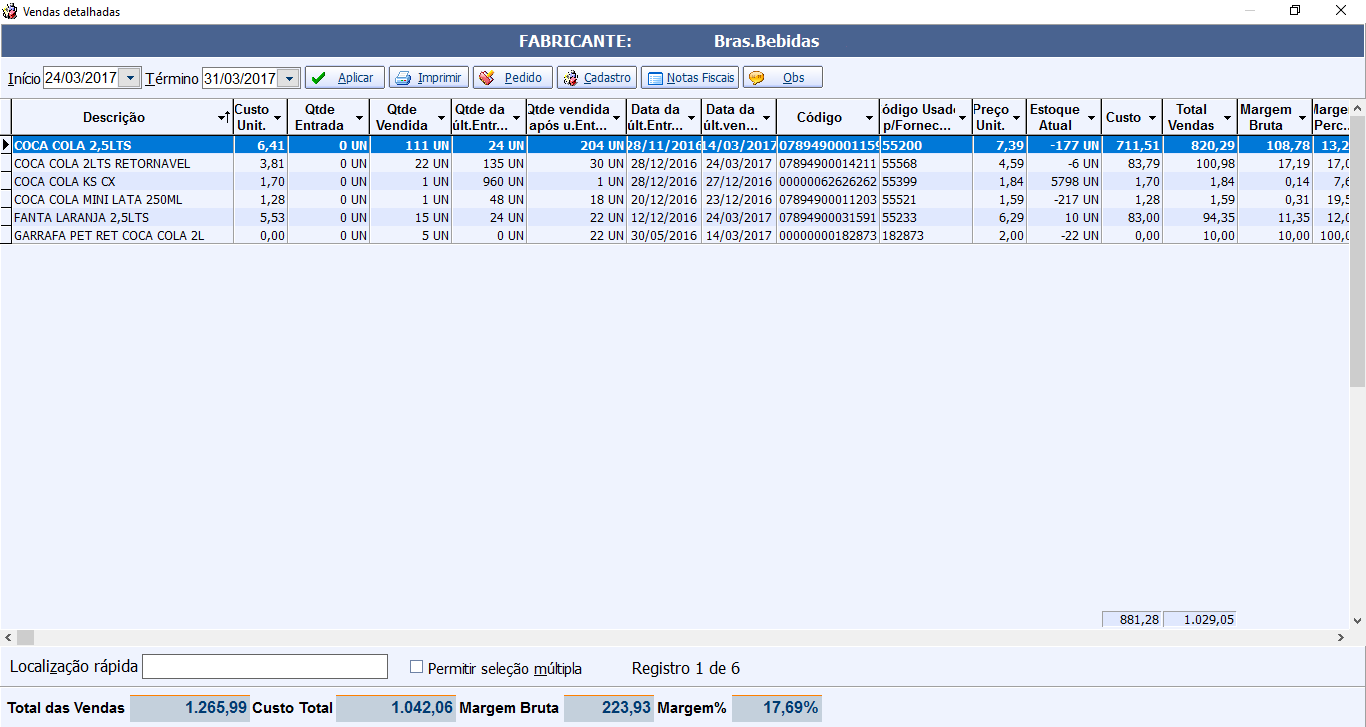Click the printer icon on Imprimir
Viewport: 1366px width, 727px height.
[403, 78]
